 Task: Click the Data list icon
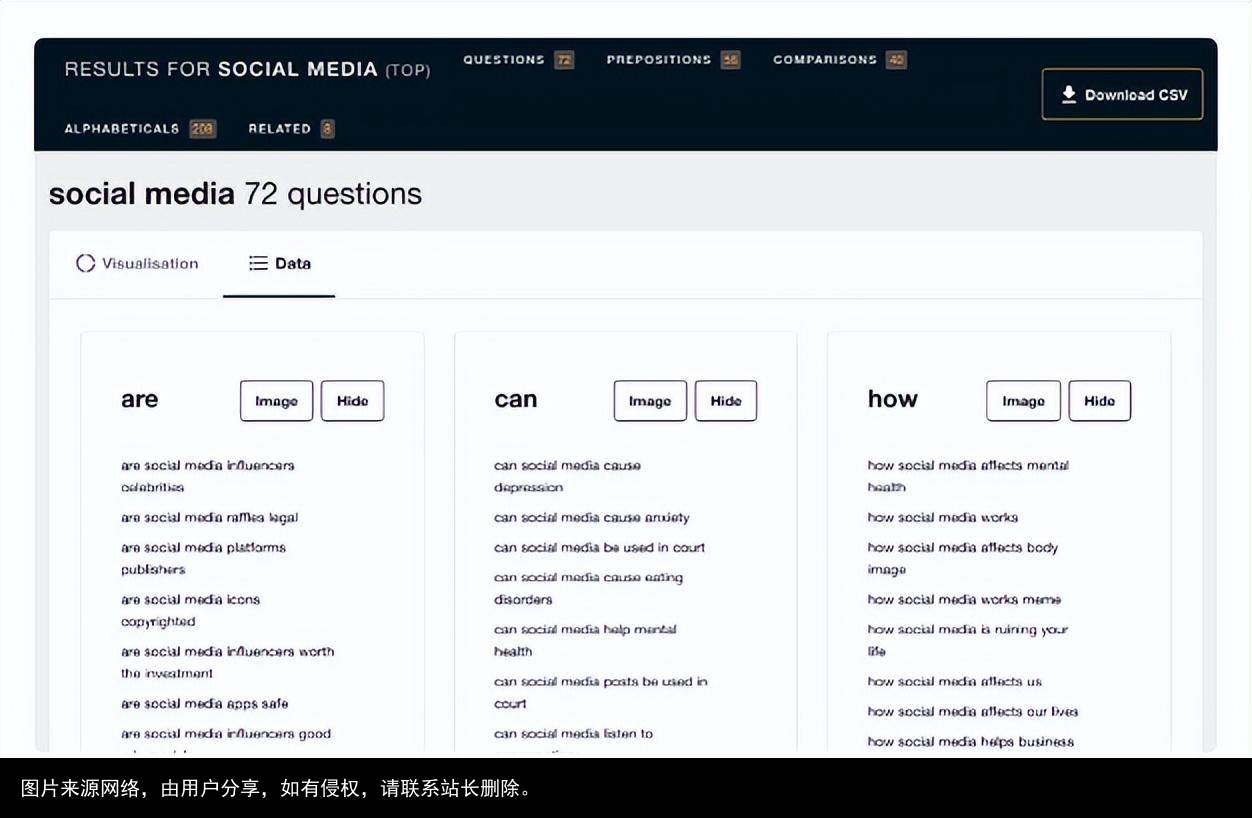pyautogui.click(x=258, y=264)
